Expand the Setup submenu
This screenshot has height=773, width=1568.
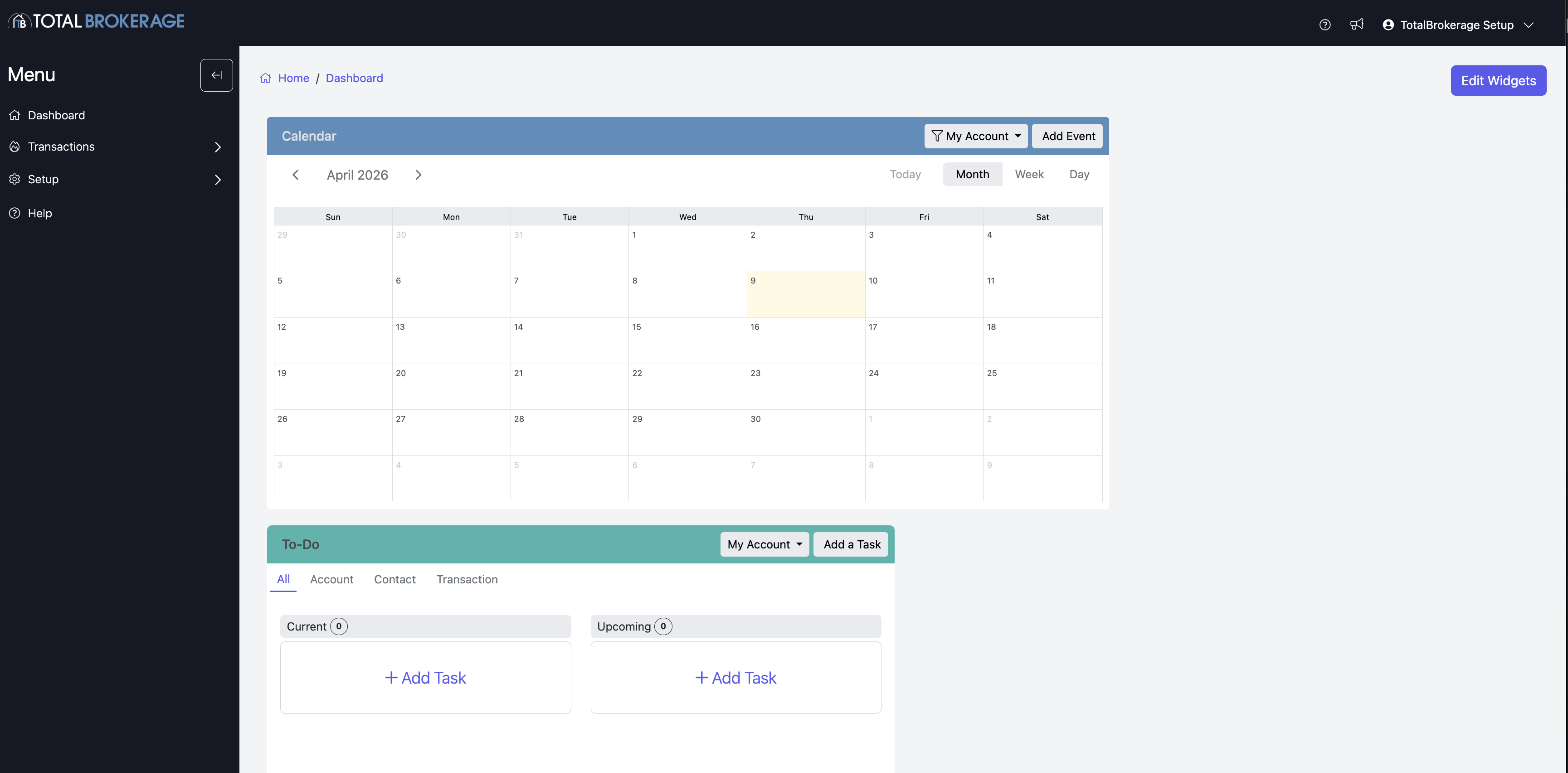click(x=217, y=180)
